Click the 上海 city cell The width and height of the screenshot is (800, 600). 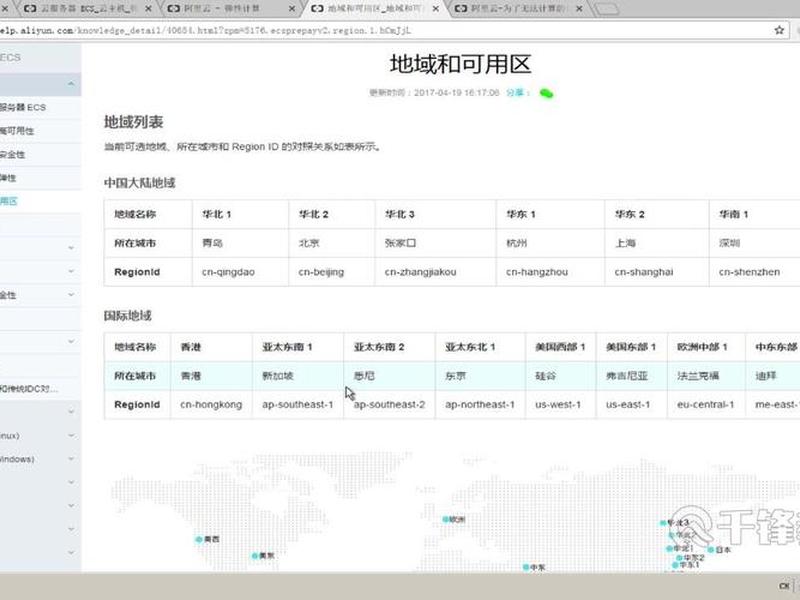[657, 243]
